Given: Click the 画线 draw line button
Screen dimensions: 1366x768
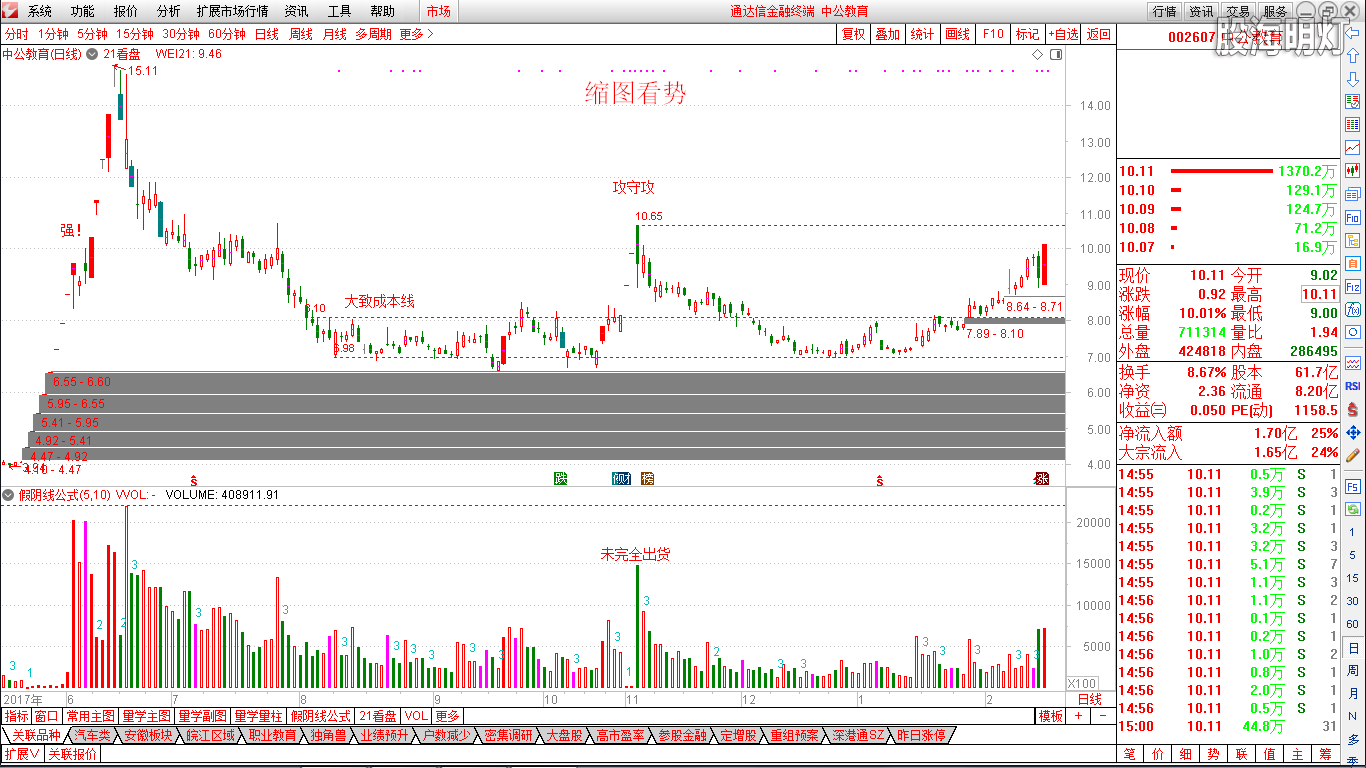Looking at the screenshot, I should (957, 34).
